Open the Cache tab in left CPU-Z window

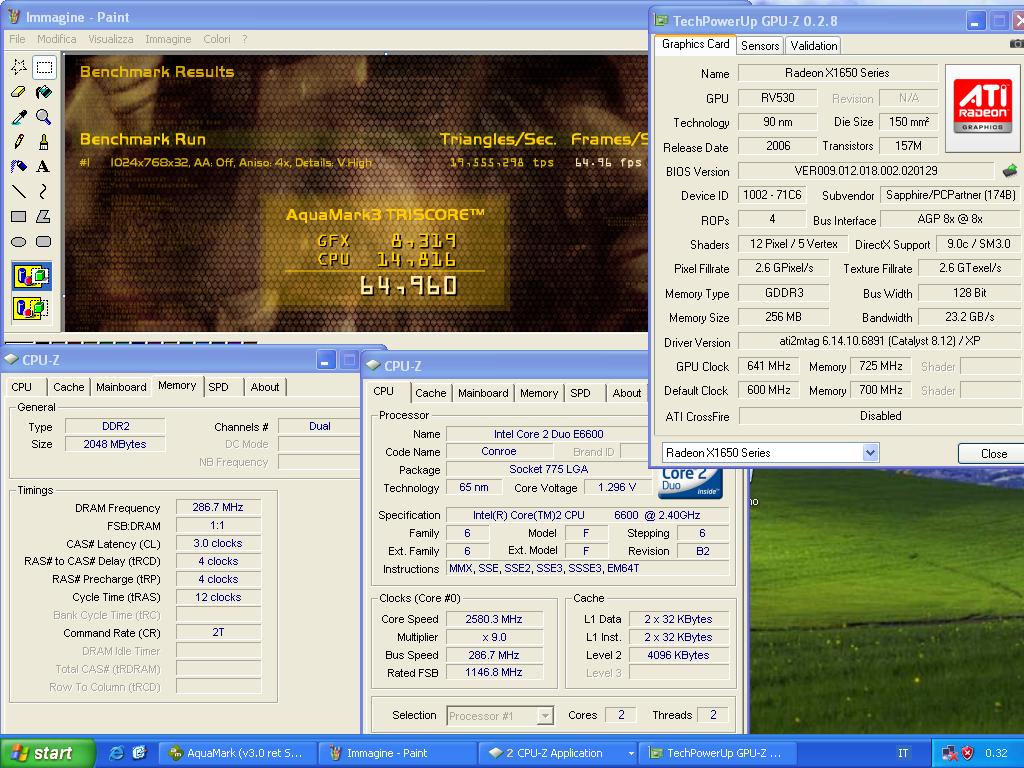(x=69, y=387)
